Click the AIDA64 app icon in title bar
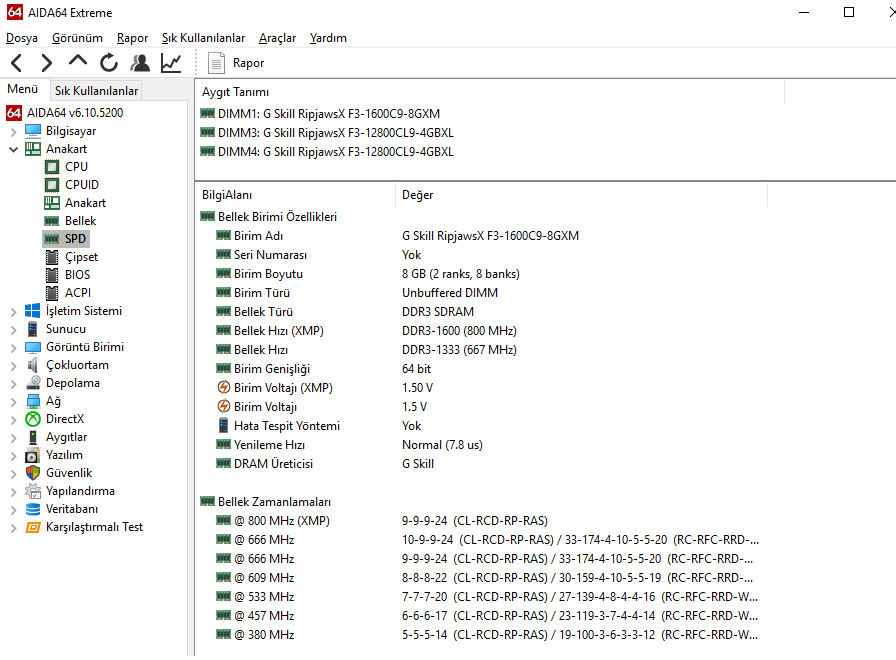 pyautogui.click(x=15, y=12)
